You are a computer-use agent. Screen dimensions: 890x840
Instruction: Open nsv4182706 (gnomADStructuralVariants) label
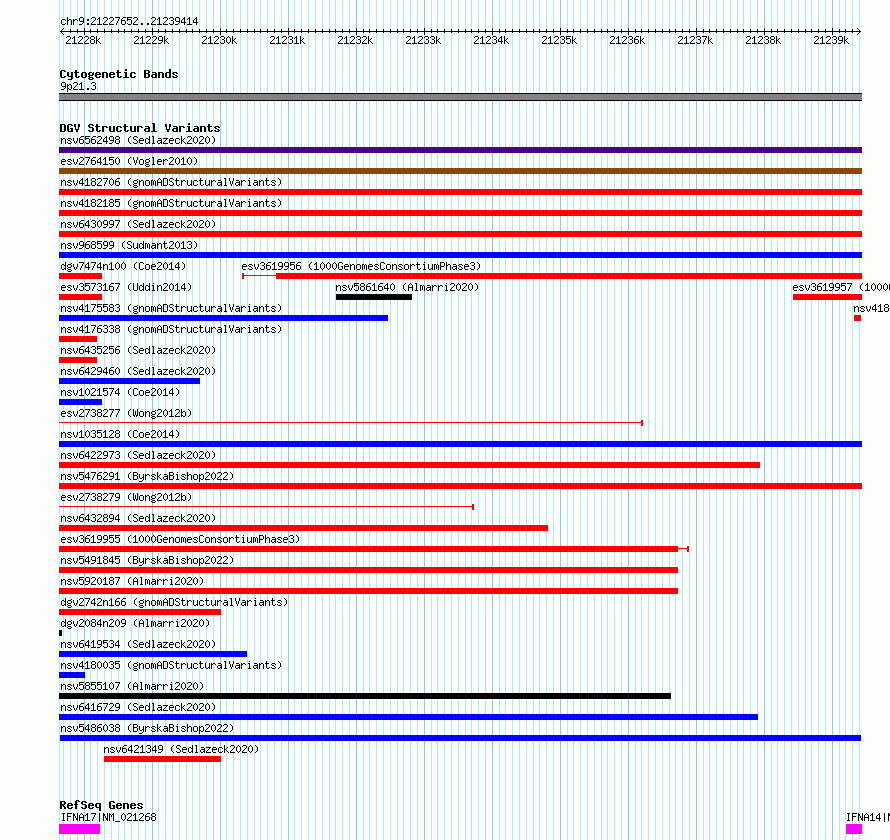[171, 182]
